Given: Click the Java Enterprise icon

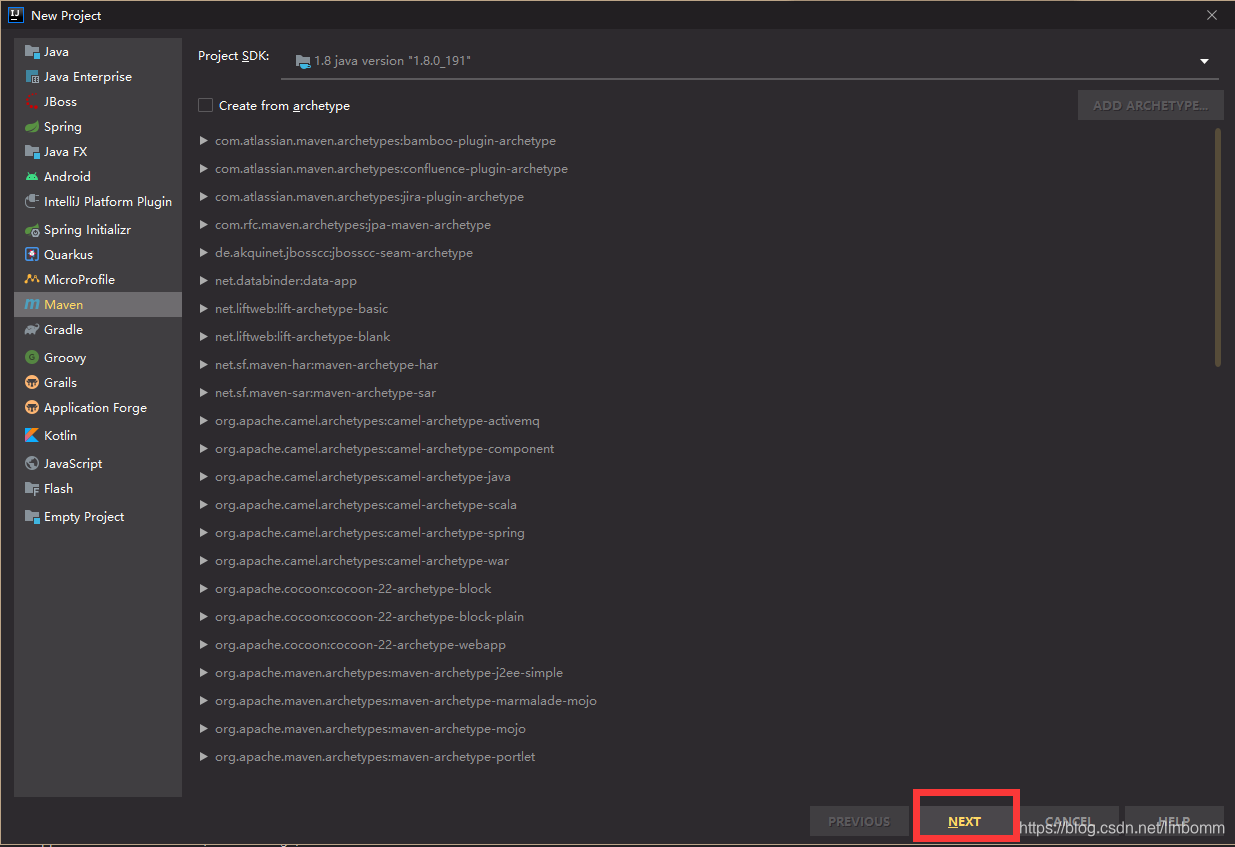Looking at the screenshot, I should click(x=32, y=76).
